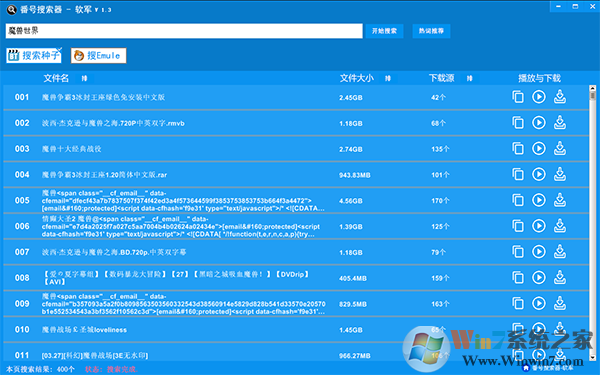Click file size 2.45GB in row 001

pyautogui.click(x=351, y=98)
